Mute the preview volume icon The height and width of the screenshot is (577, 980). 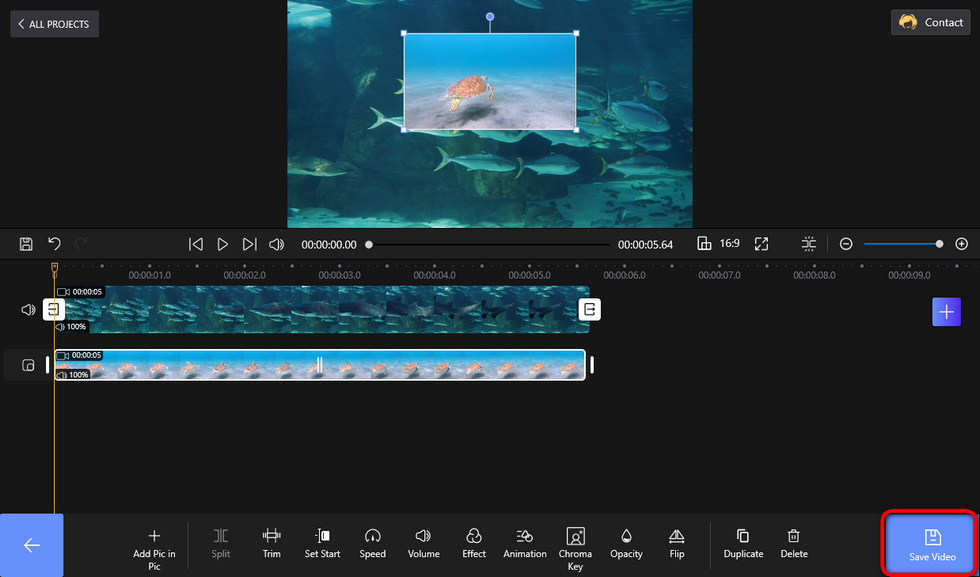[276, 244]
